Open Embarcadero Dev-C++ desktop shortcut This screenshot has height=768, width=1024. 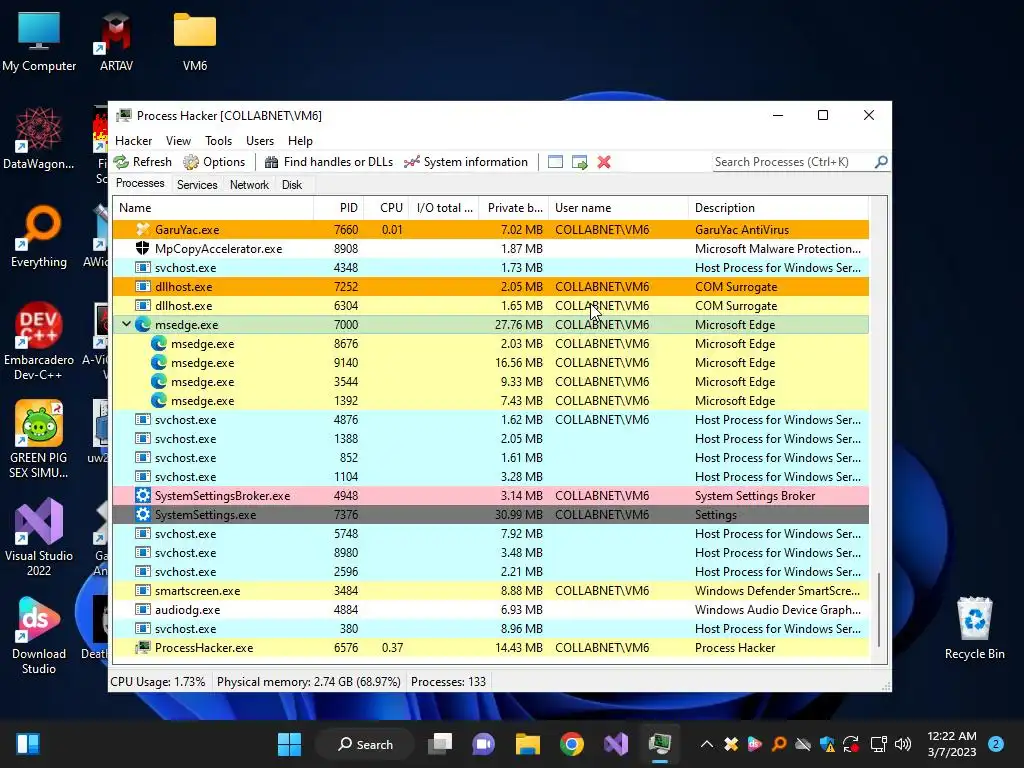[x=39, y=341]
